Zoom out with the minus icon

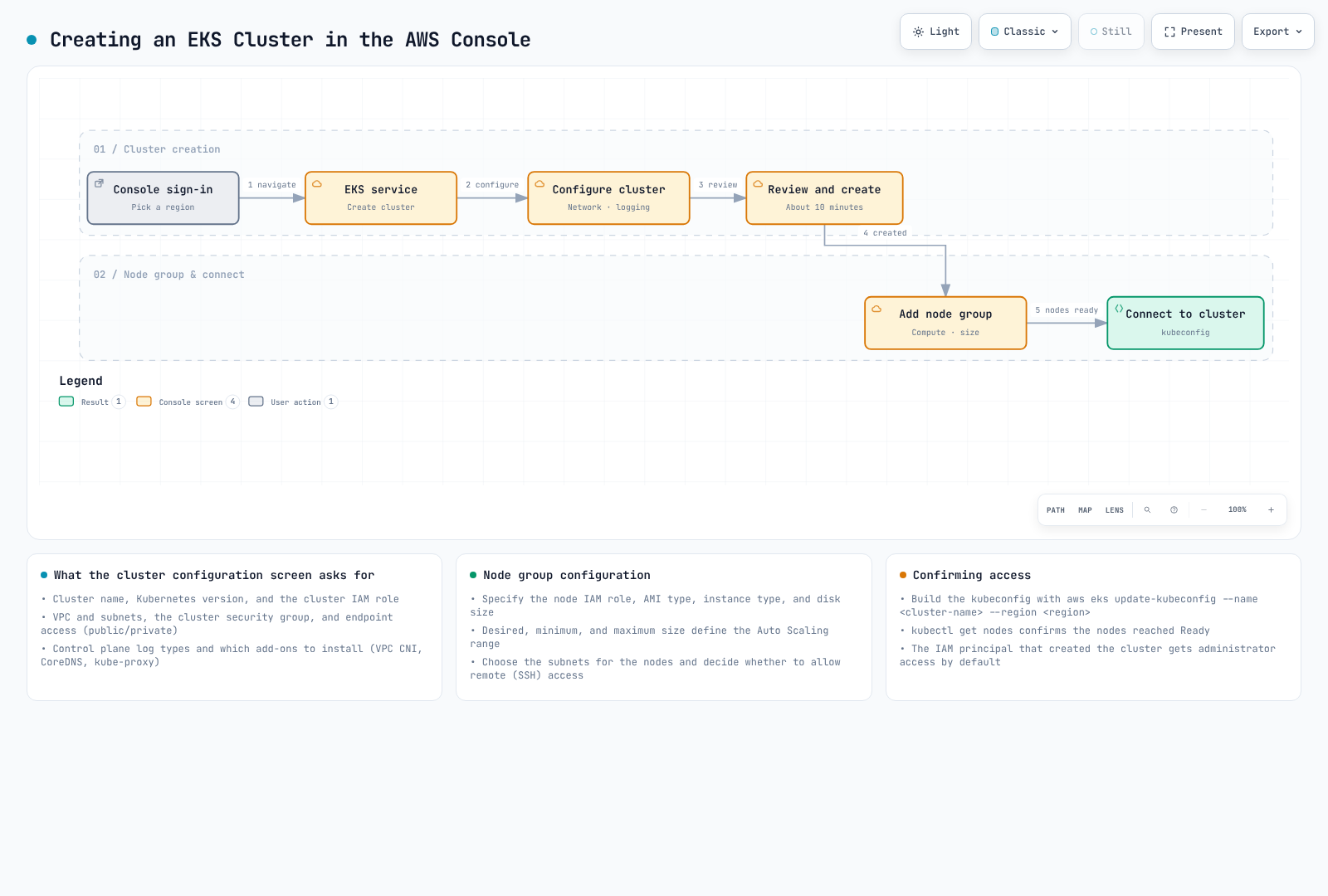point(1203,510)
